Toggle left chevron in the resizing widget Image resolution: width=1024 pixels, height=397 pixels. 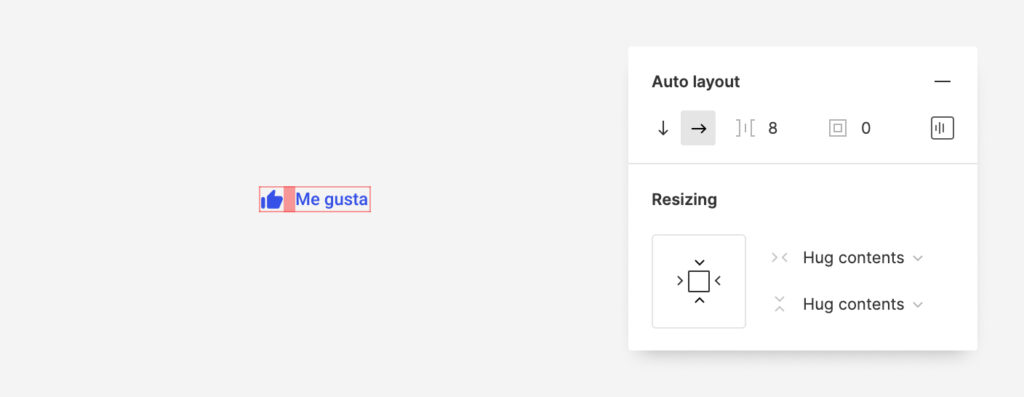click(680, 281)
